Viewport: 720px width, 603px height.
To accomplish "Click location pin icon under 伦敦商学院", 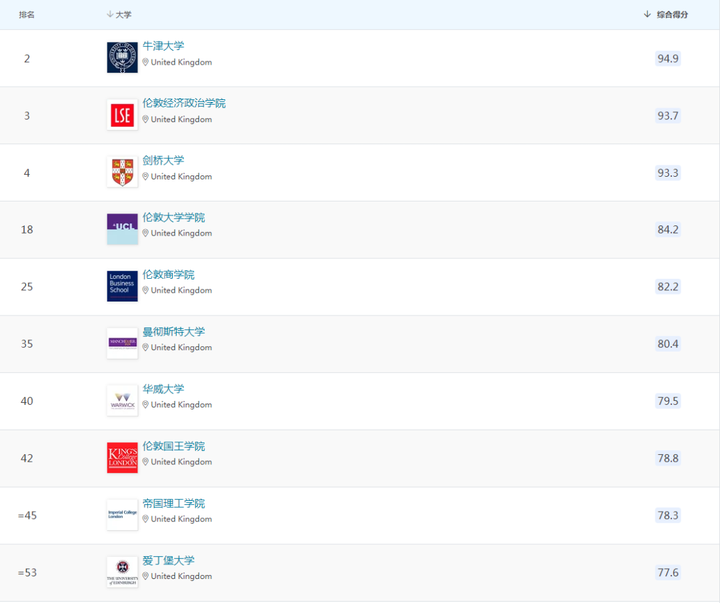I will tap(146, 290).
